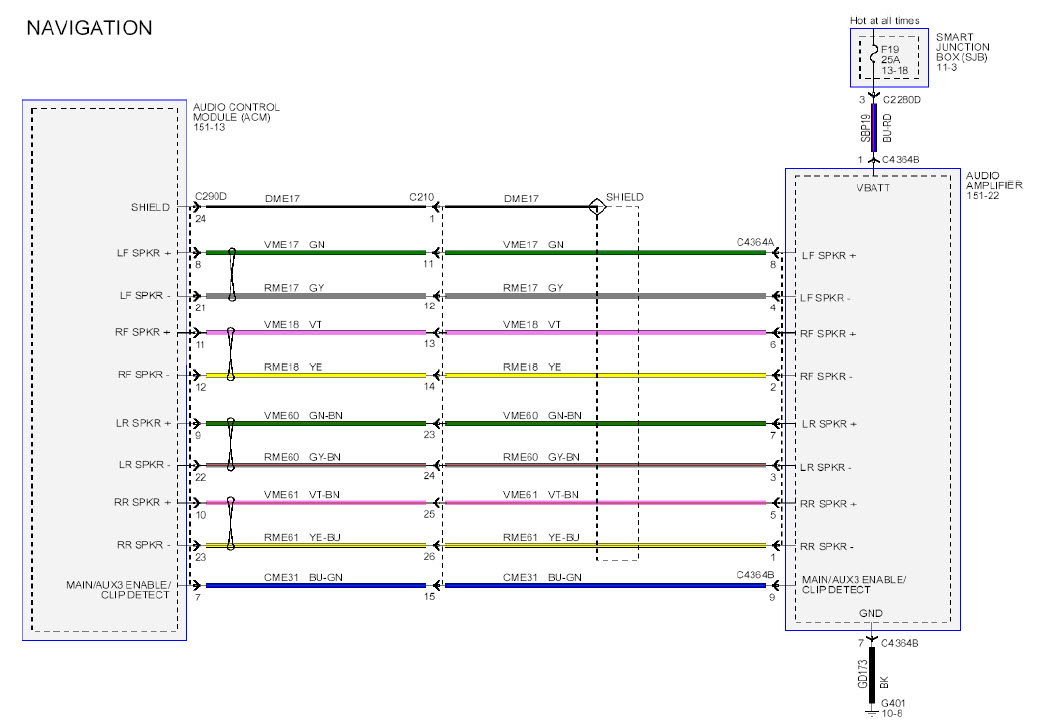
Task: Click the C2280D connector pin 3 symbol
Action: tap(873, 97)
